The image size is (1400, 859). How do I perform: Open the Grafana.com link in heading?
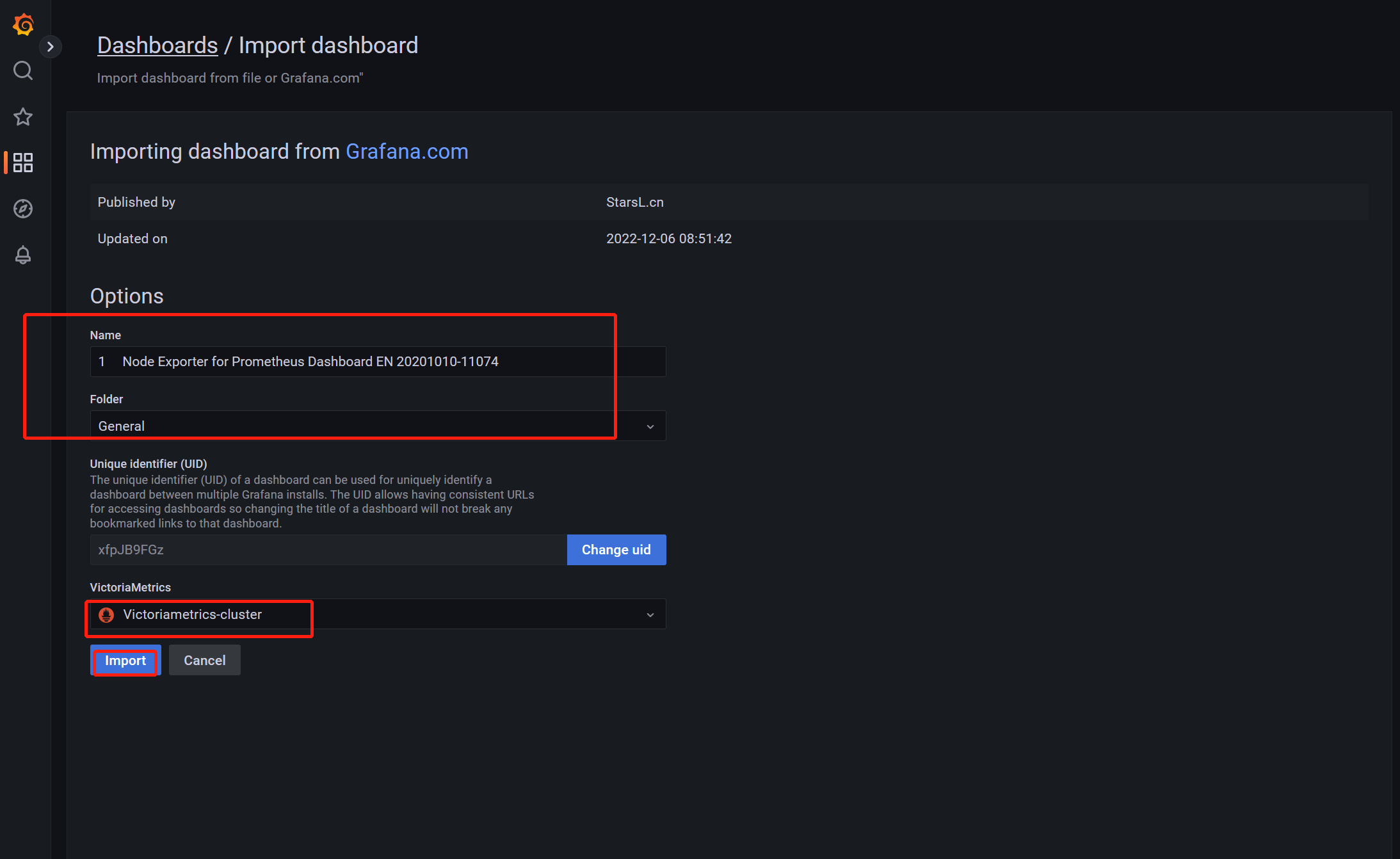click(407, 152)
